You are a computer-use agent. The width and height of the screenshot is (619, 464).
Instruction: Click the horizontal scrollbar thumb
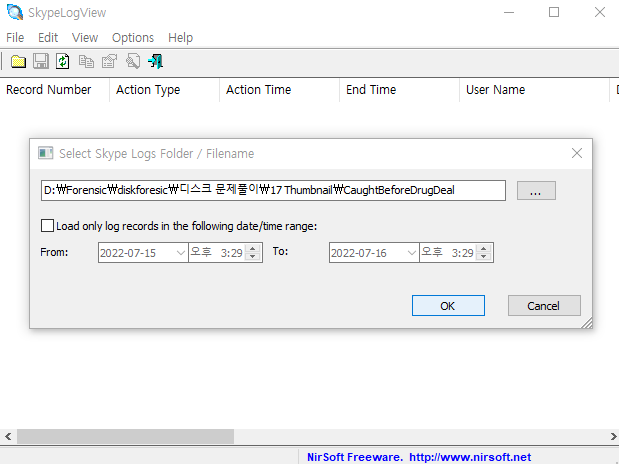click(125, 436)
